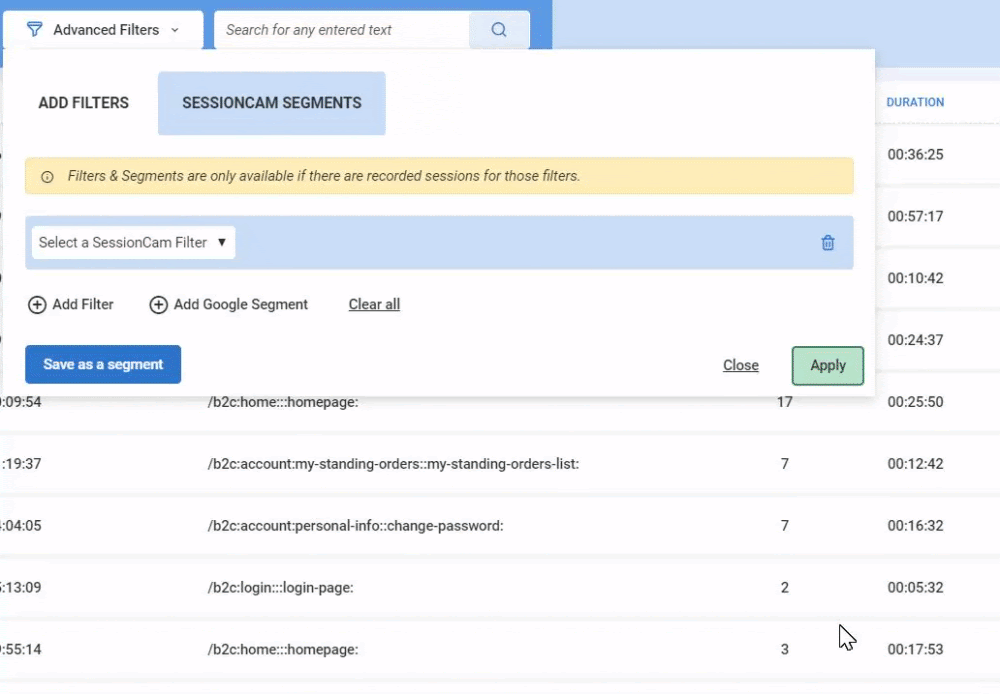
Task: Open the my-standing-orders-list session row
Action: pyautogui.click(x=393, y=464)
